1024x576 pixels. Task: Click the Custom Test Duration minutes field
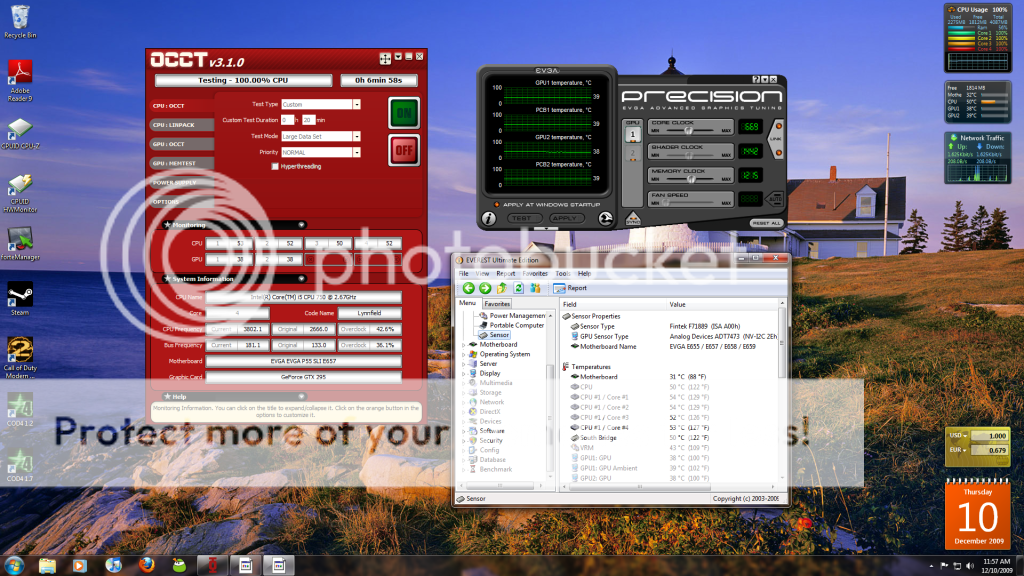point(308,120)
